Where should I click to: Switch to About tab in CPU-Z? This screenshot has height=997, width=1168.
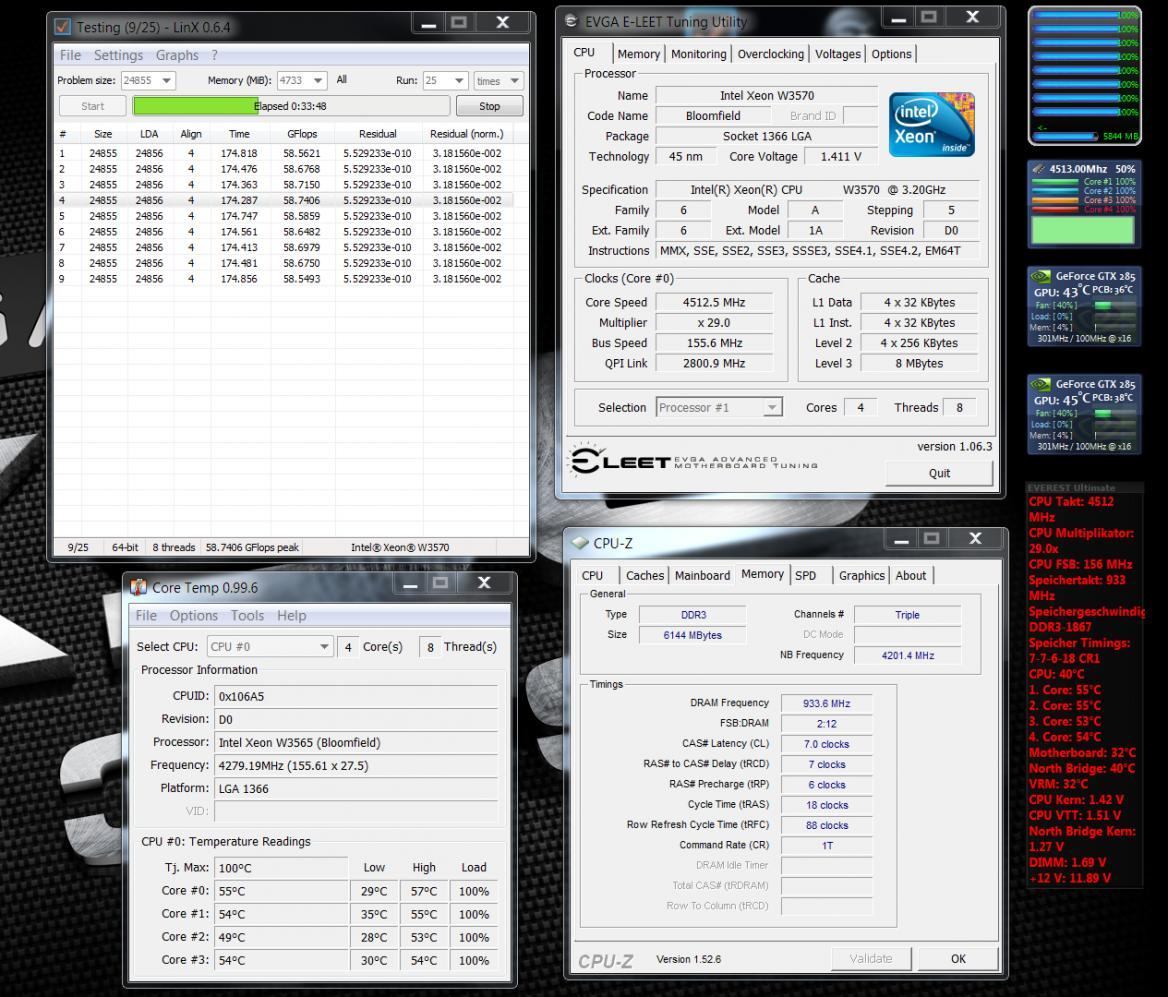tap(910, 575)
